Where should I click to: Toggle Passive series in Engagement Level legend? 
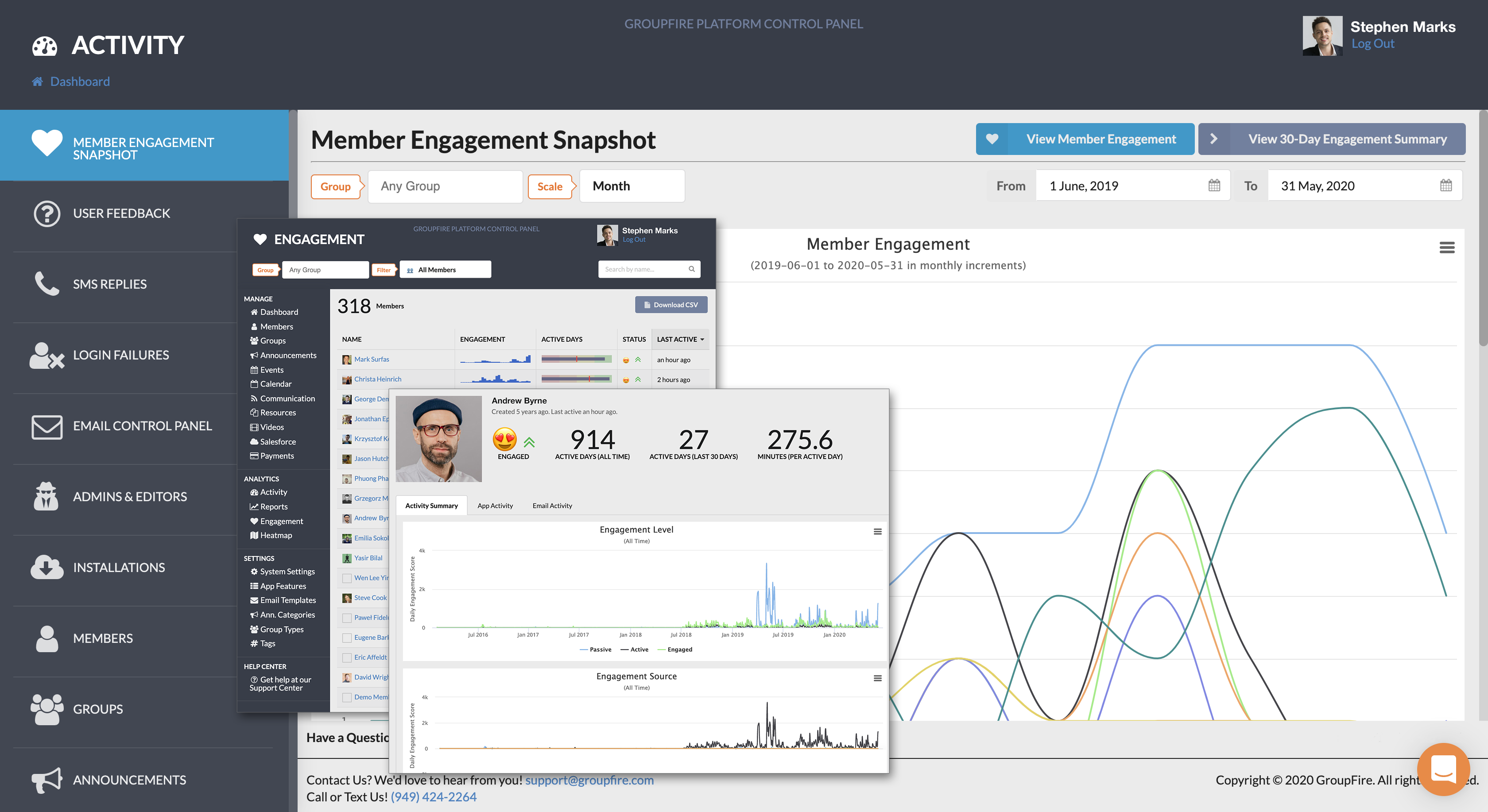[596, 650]
